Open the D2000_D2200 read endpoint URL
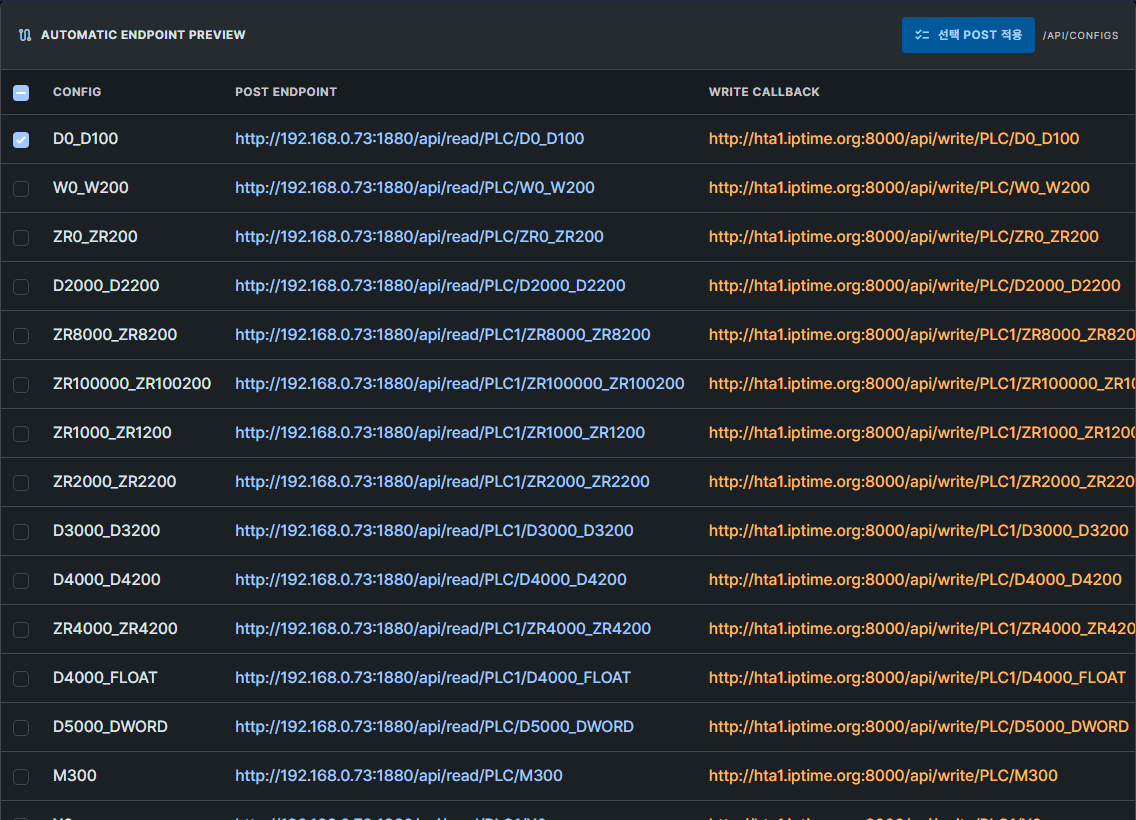Viewport: 1136px width, 820px height. 430,285
